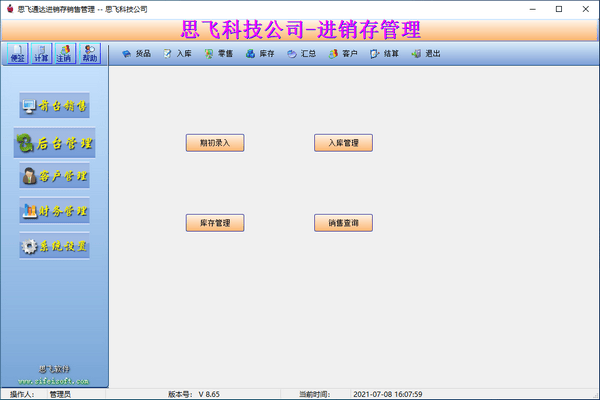This screenshot has width=600, height=400.
Task: Open the 帮助 help icon
Action: click(90, 53)
